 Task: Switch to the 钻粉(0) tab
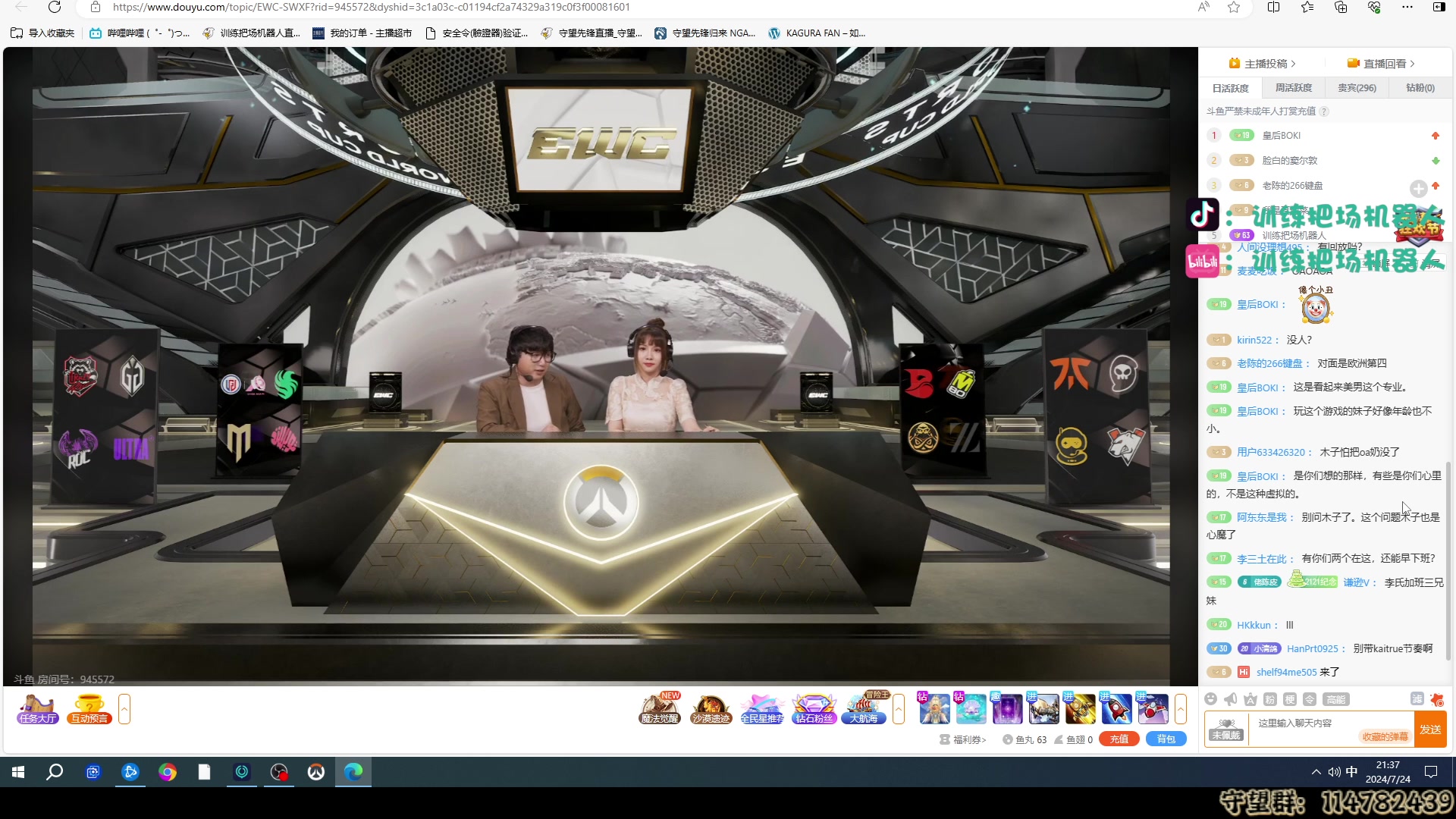click(1420, 88)
